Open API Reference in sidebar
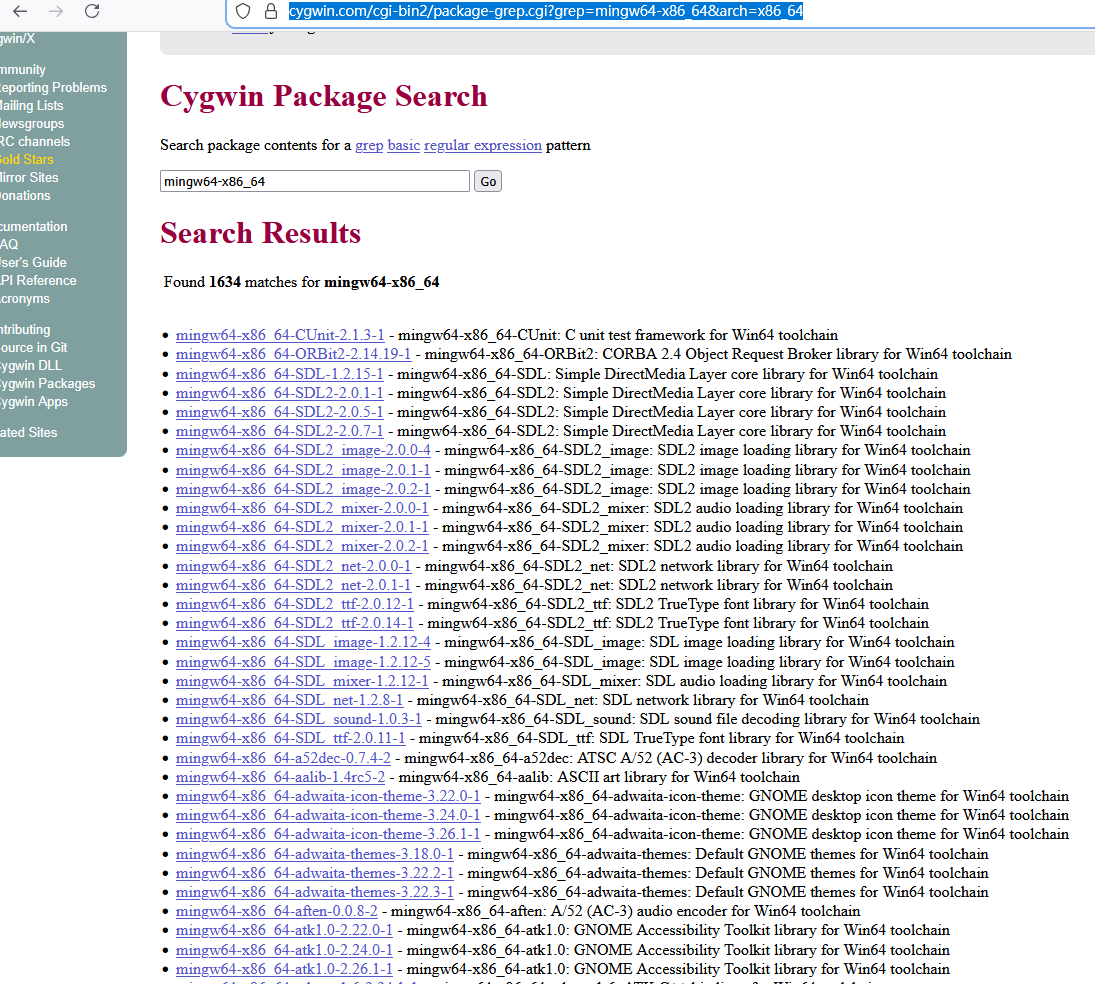Screen dimensions: 1095x984 [x=38, y=280]
